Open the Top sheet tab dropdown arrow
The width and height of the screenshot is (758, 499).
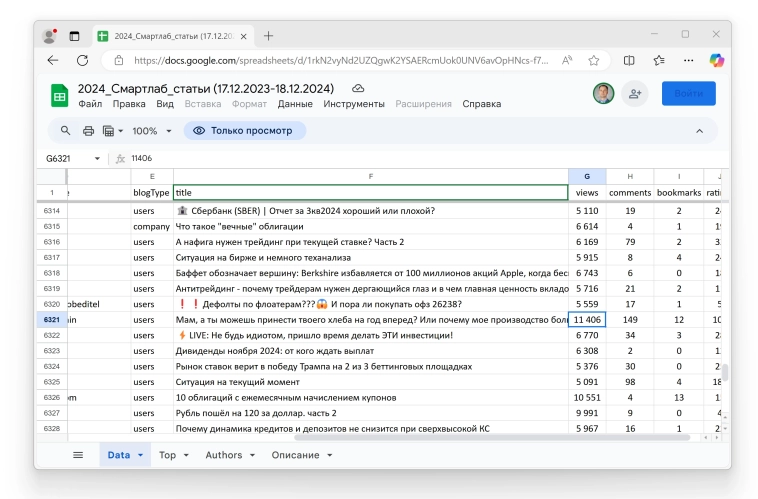pos(186,455)
